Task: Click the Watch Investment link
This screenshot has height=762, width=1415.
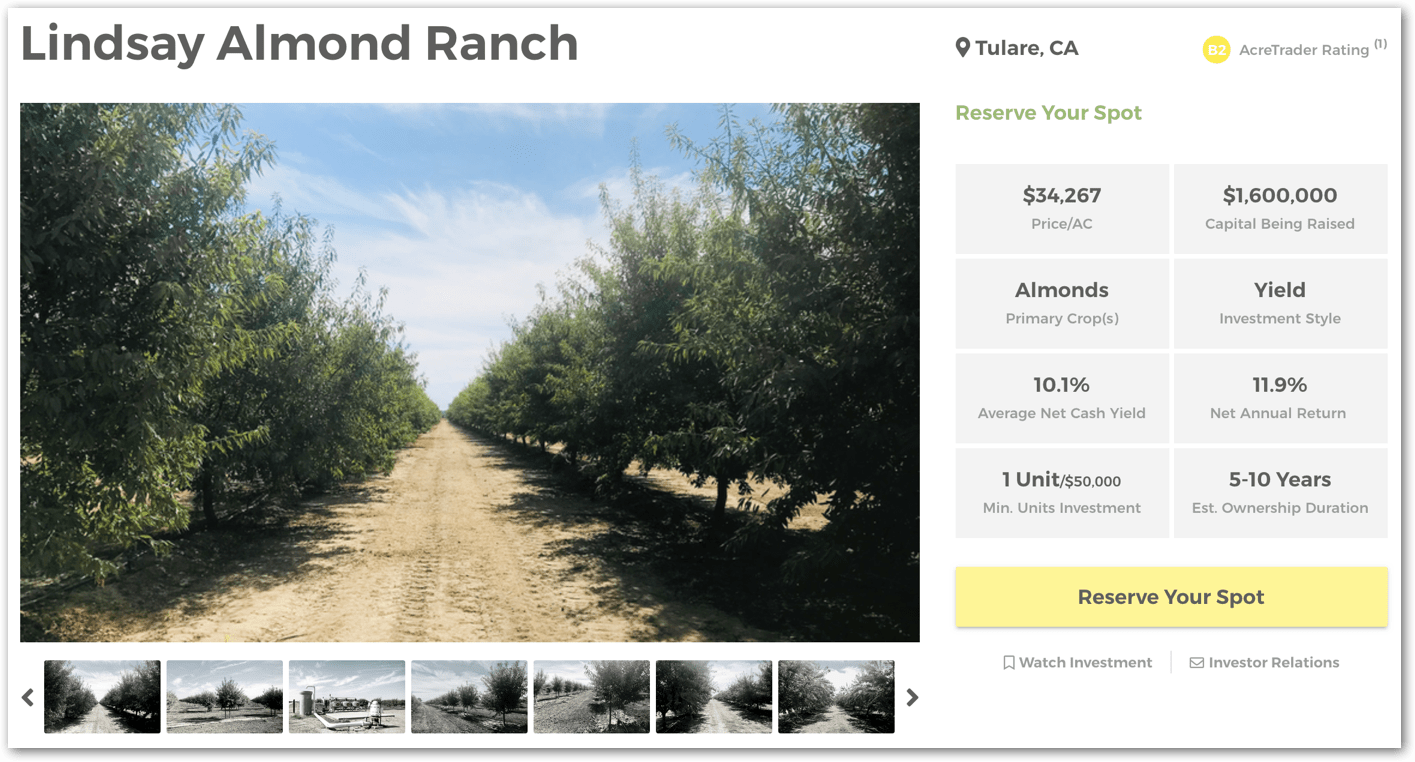Action: click(x=1085, y=663)
